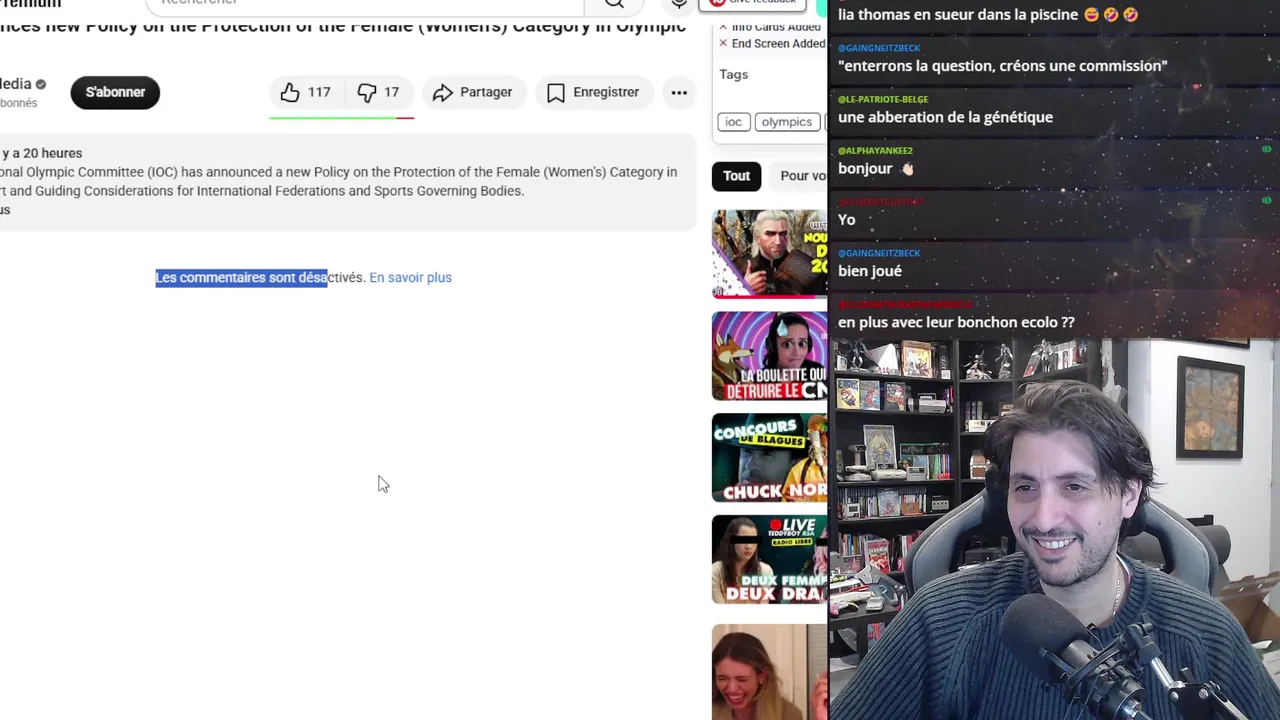
Task: Click chat message 'lia thomas en sueur dans la piscine'
Action: [988, 15]
